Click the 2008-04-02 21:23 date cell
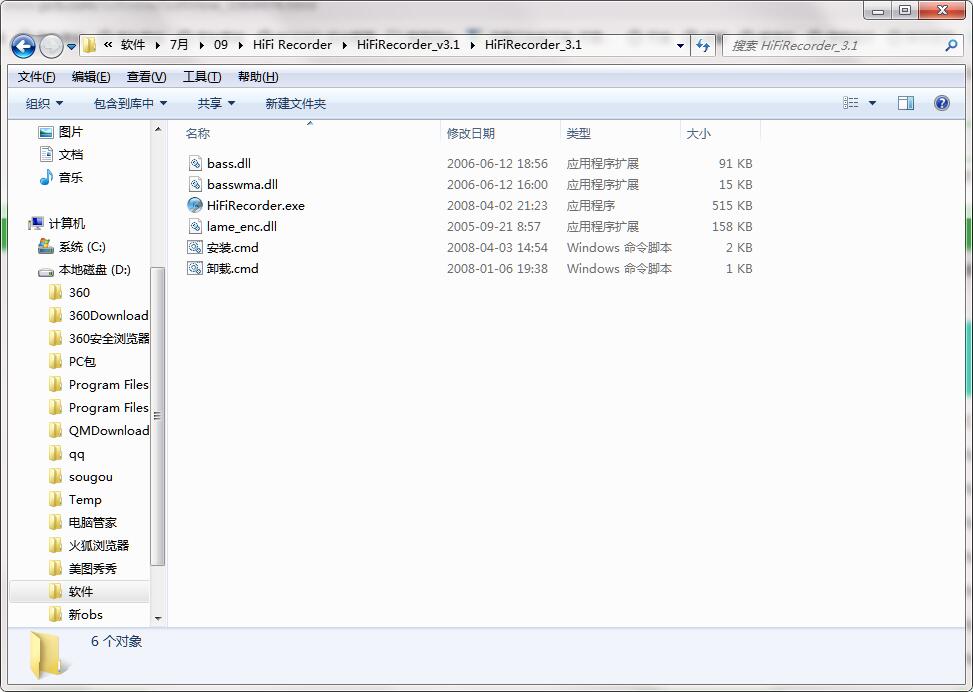Viewport: 973px width, 692px height. tap(497, 205)
